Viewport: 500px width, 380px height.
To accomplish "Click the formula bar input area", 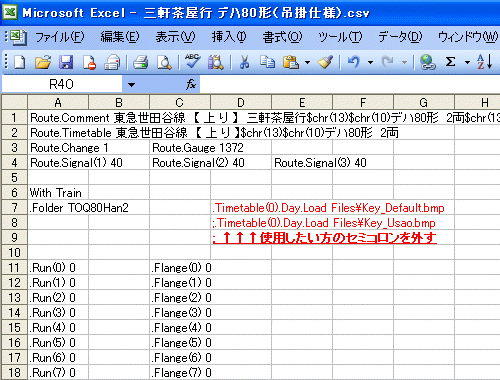I will [350, 84].
